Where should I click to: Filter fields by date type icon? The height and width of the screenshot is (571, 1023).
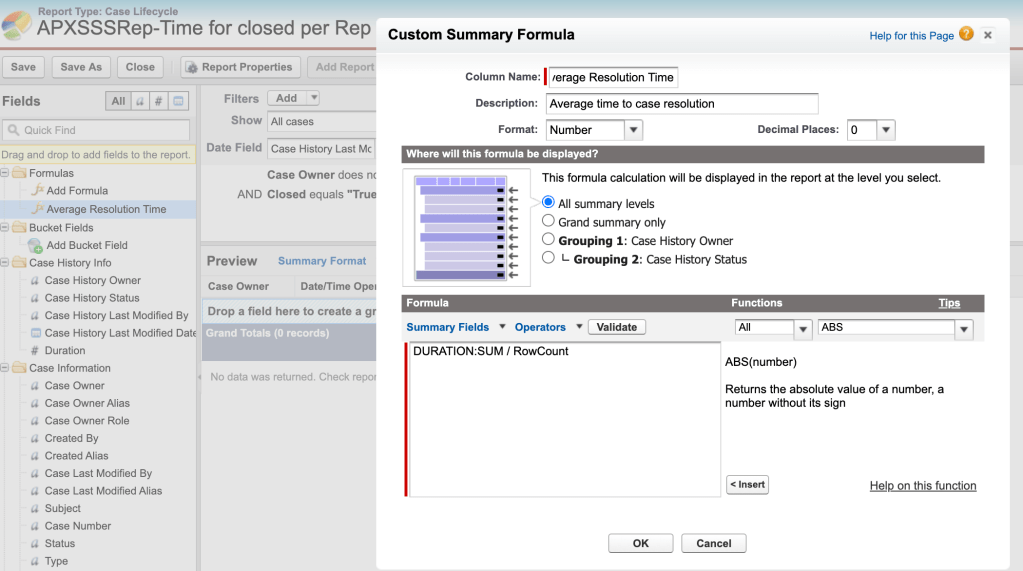(x=178, y=101)
